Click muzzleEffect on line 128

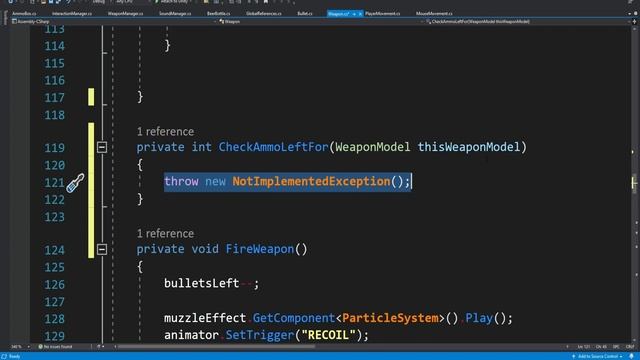(205, 318)
